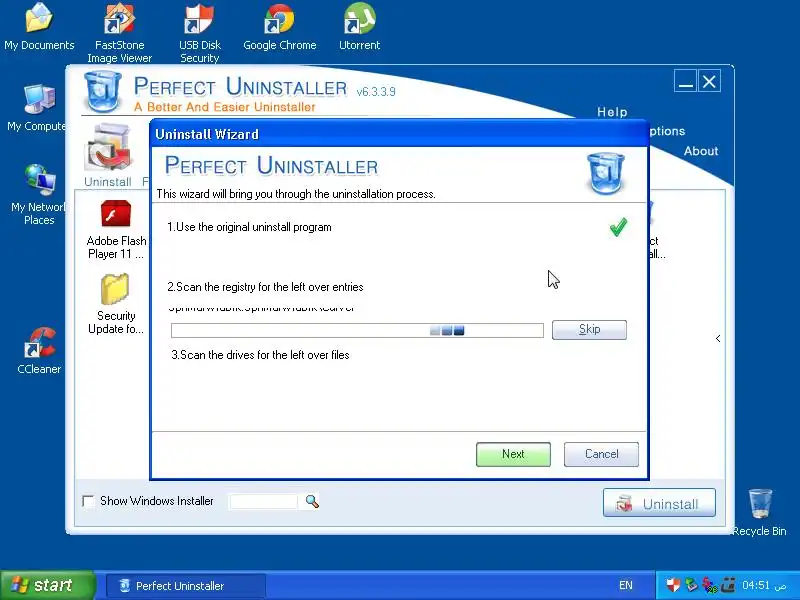Open My Computer icon
The width and height of the screenshot is (800, 600).
[x=37, y=108]
